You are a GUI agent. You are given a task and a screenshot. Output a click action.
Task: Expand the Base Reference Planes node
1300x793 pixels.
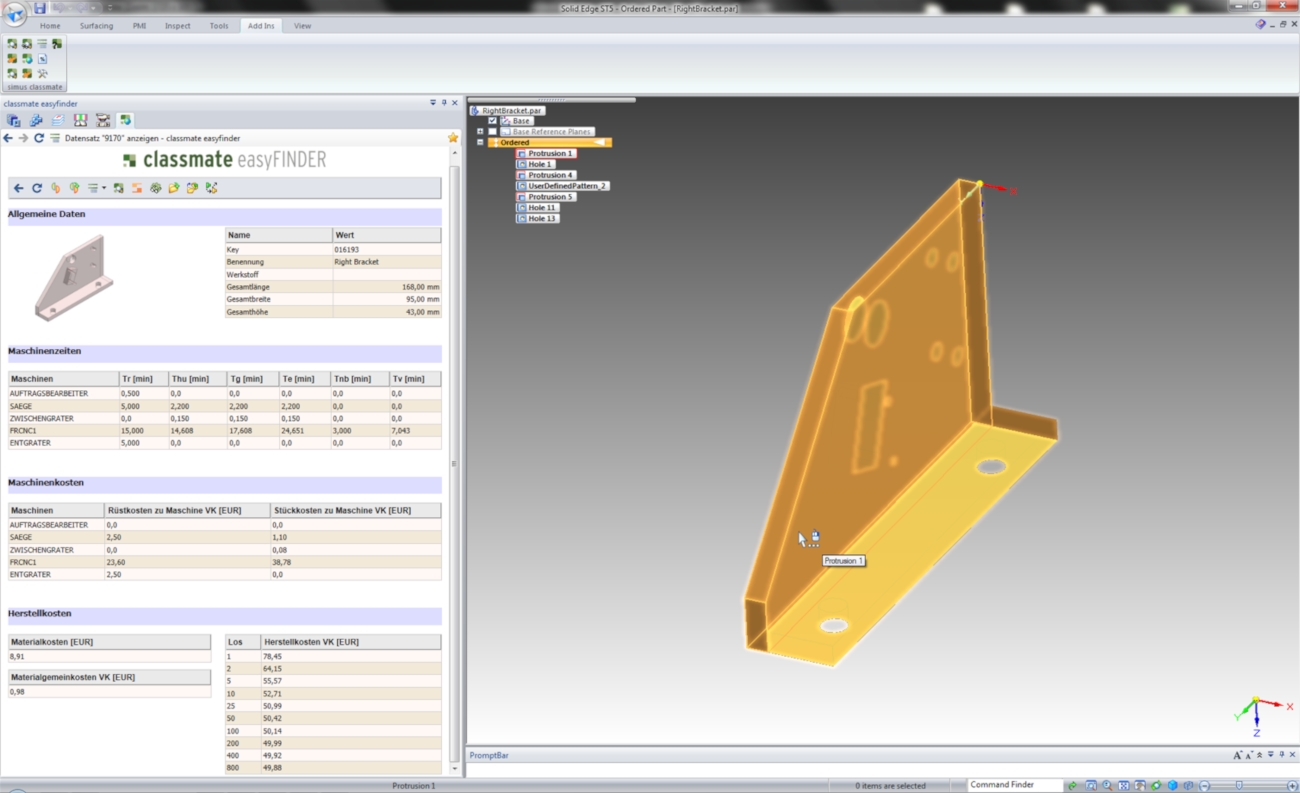480,131
